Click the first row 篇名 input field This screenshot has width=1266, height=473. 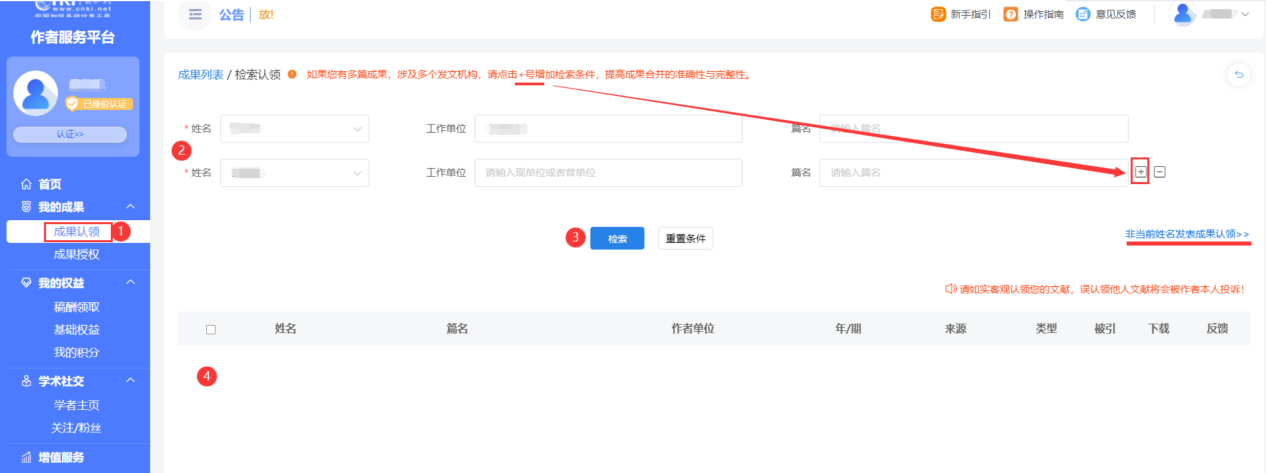click(973, 129)
